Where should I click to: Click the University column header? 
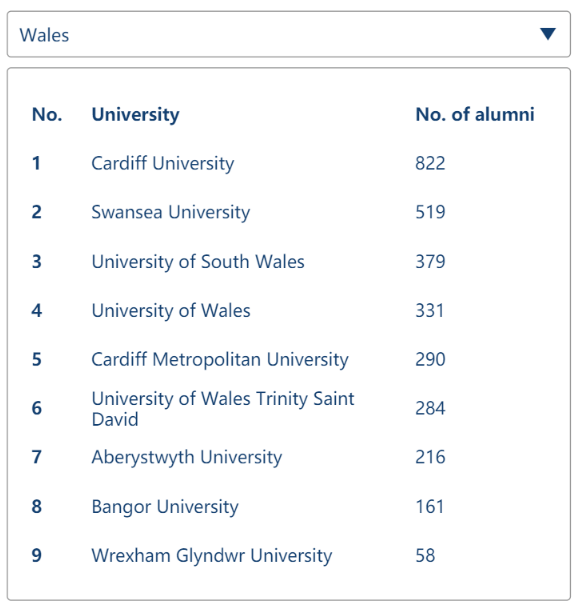point(135,115)
